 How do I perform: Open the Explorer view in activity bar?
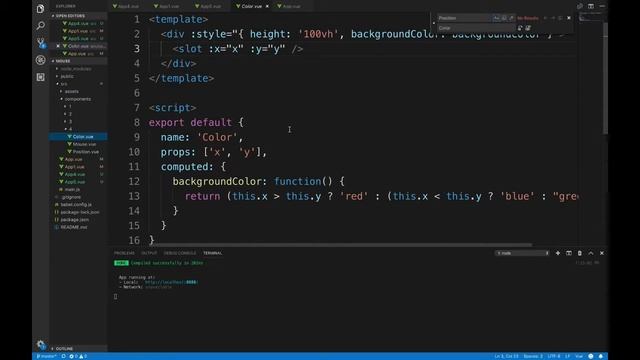pyautogui.click(x=40, y=9)
